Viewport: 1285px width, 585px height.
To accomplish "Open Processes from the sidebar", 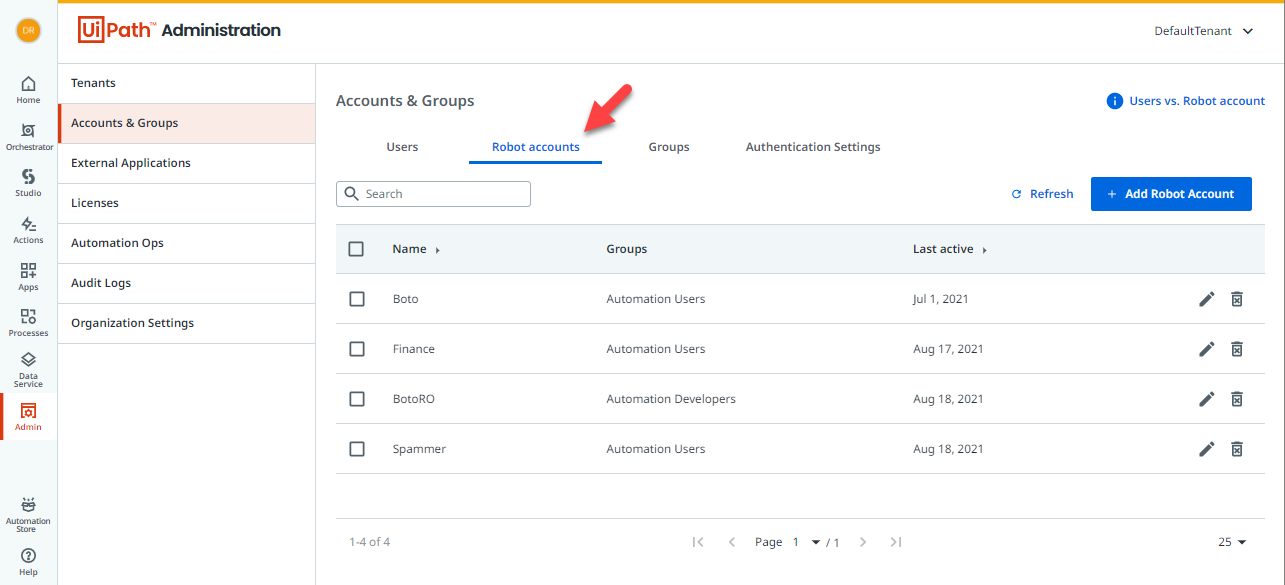I will [x=28, y=322].
